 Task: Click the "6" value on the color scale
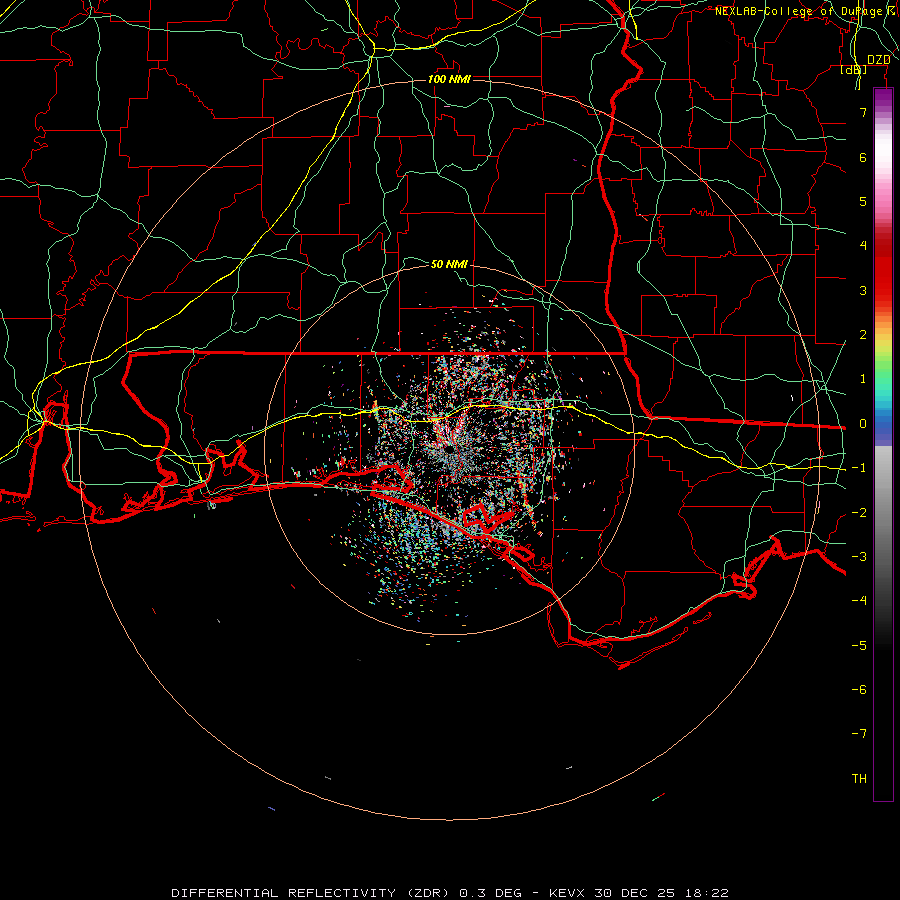pyautogui.click(x=863, y=157)
